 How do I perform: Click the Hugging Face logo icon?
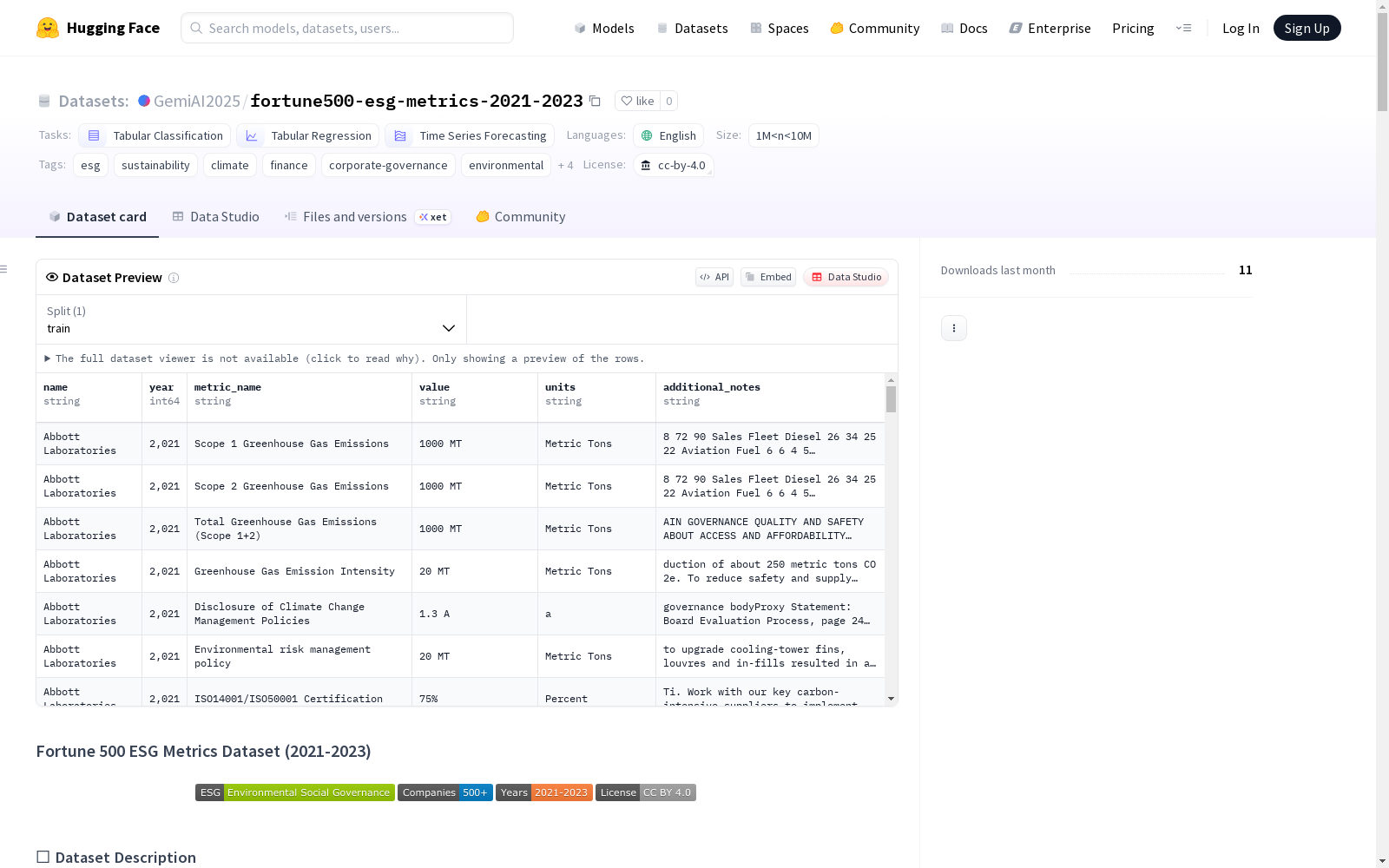(x=48, y=28)
